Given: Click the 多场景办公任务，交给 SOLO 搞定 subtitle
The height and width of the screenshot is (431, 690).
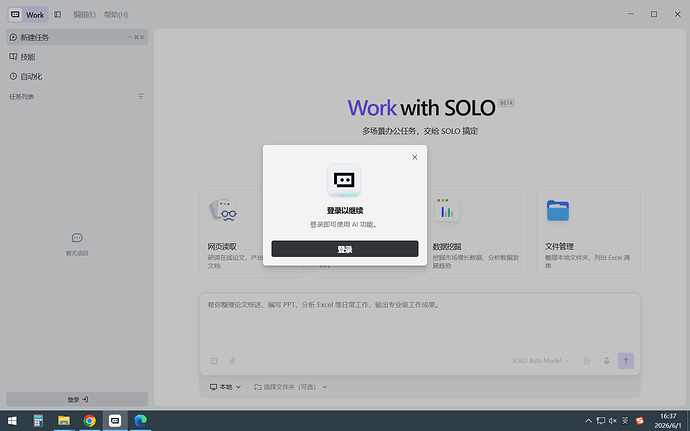Looking at the screenshot, I should pyautogui.click(x=420, y=131).
